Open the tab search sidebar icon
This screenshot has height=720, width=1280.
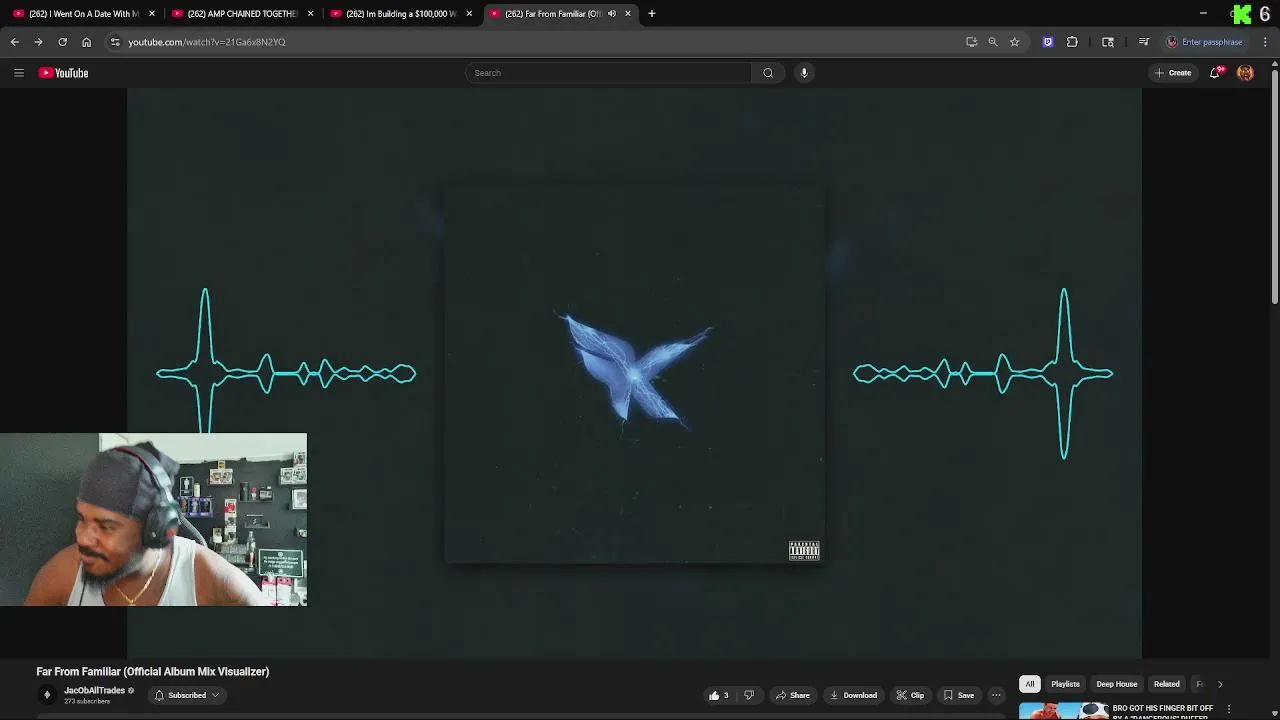click(1108, 42)
